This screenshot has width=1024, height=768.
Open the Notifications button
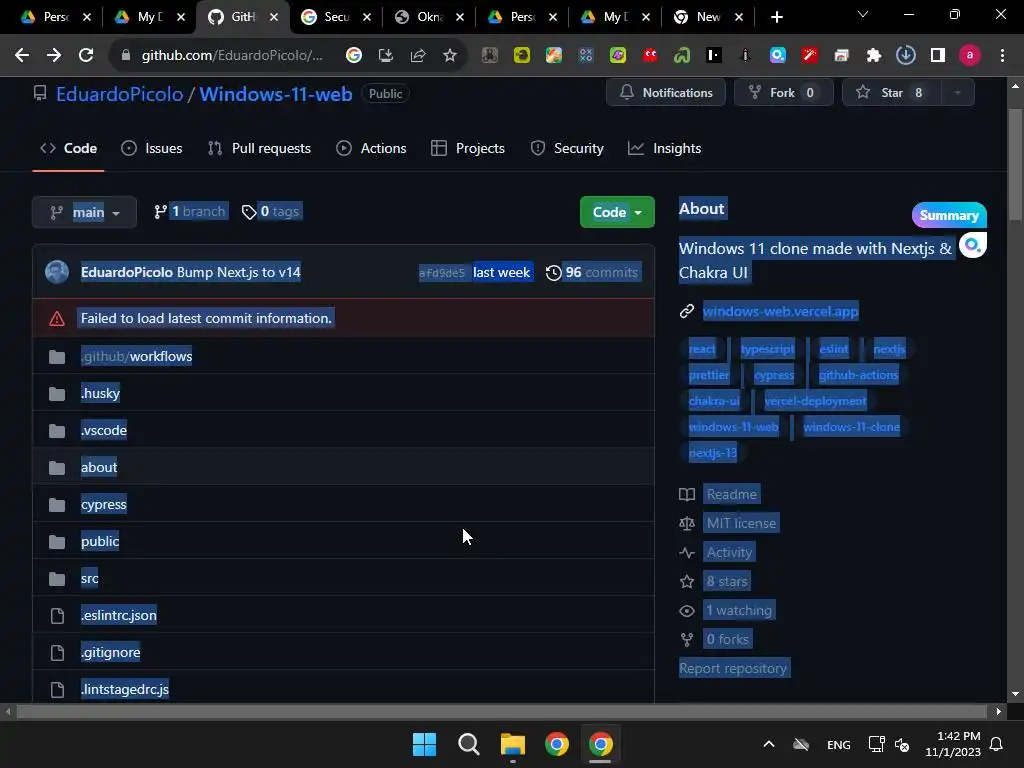click(x=665, y=93)
